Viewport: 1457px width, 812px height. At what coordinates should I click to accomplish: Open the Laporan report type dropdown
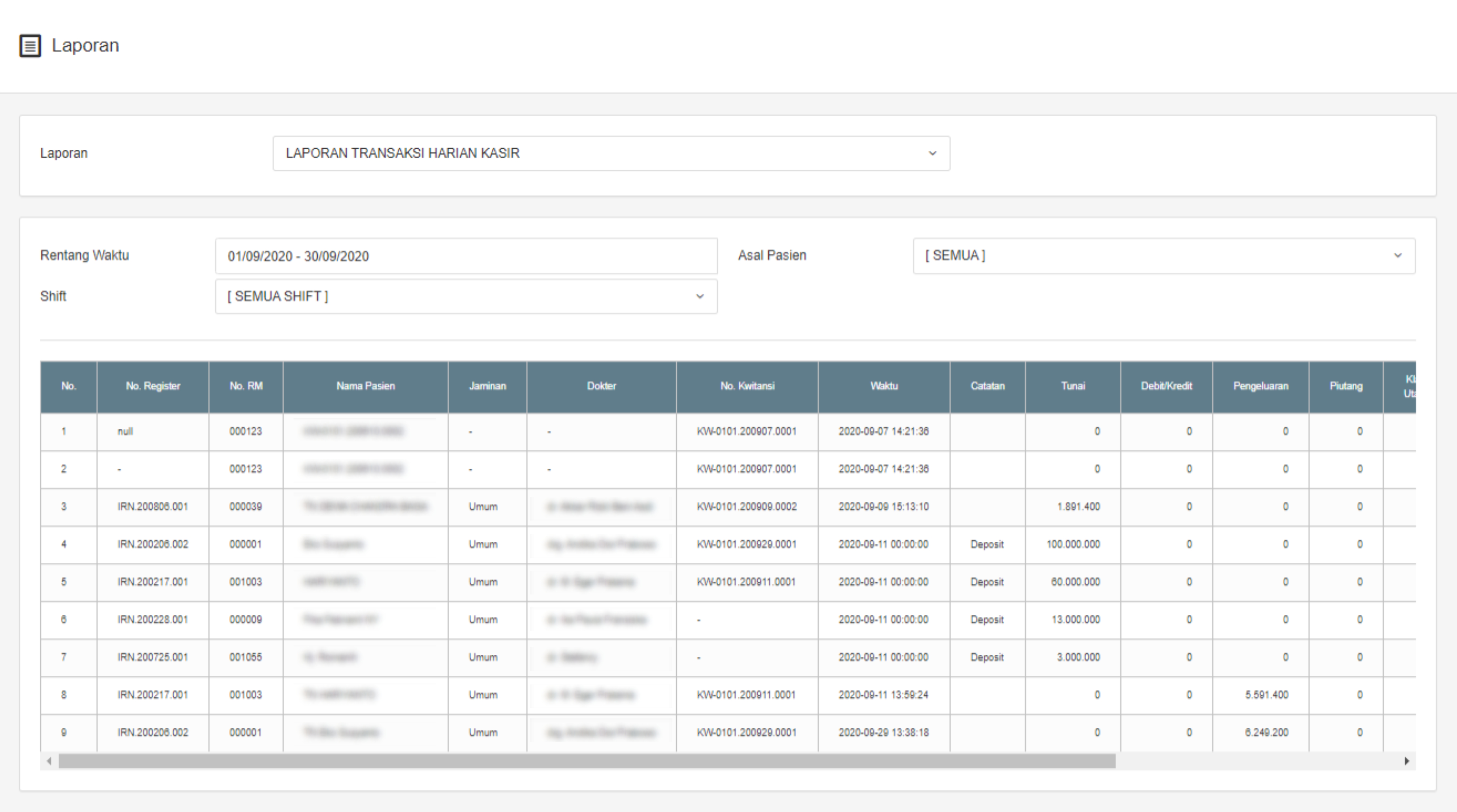611,153
